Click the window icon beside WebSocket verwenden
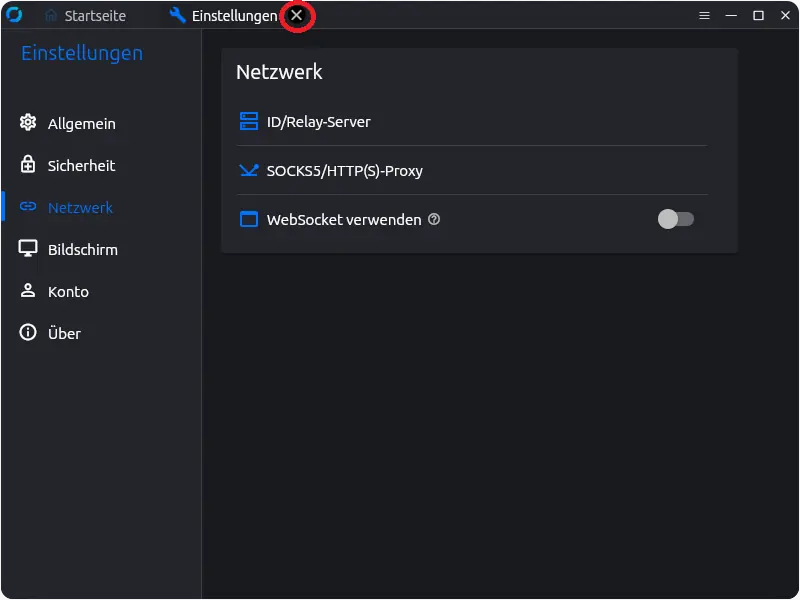 point(249,219)
